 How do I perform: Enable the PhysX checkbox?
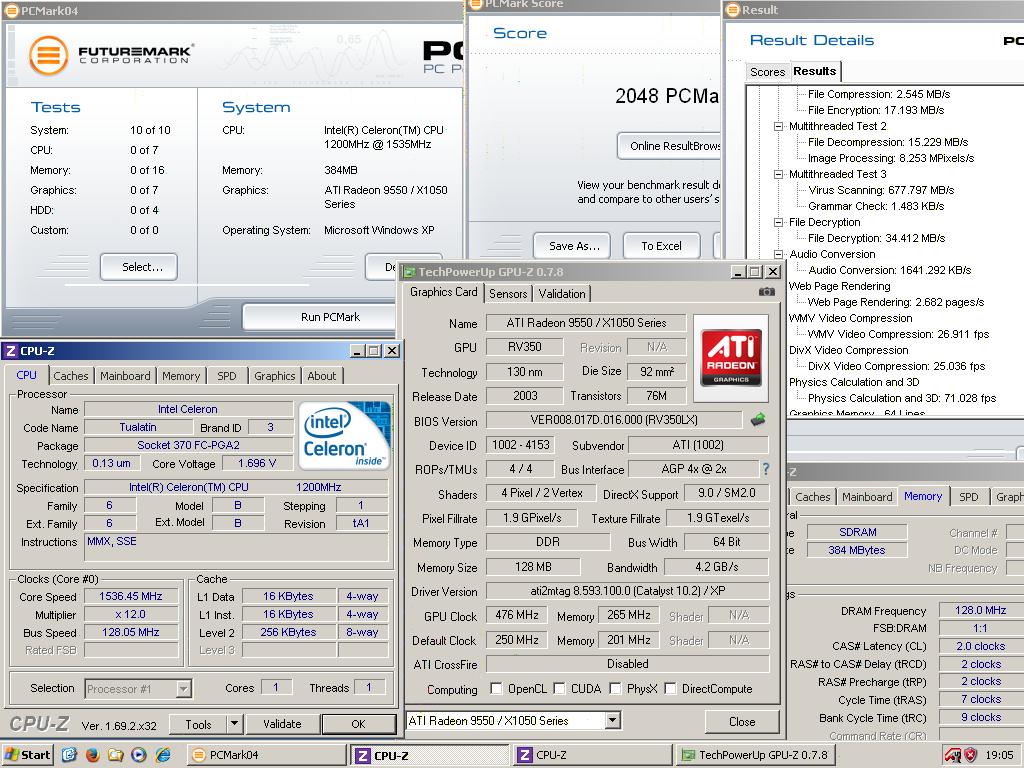click(x=615, y=688)
